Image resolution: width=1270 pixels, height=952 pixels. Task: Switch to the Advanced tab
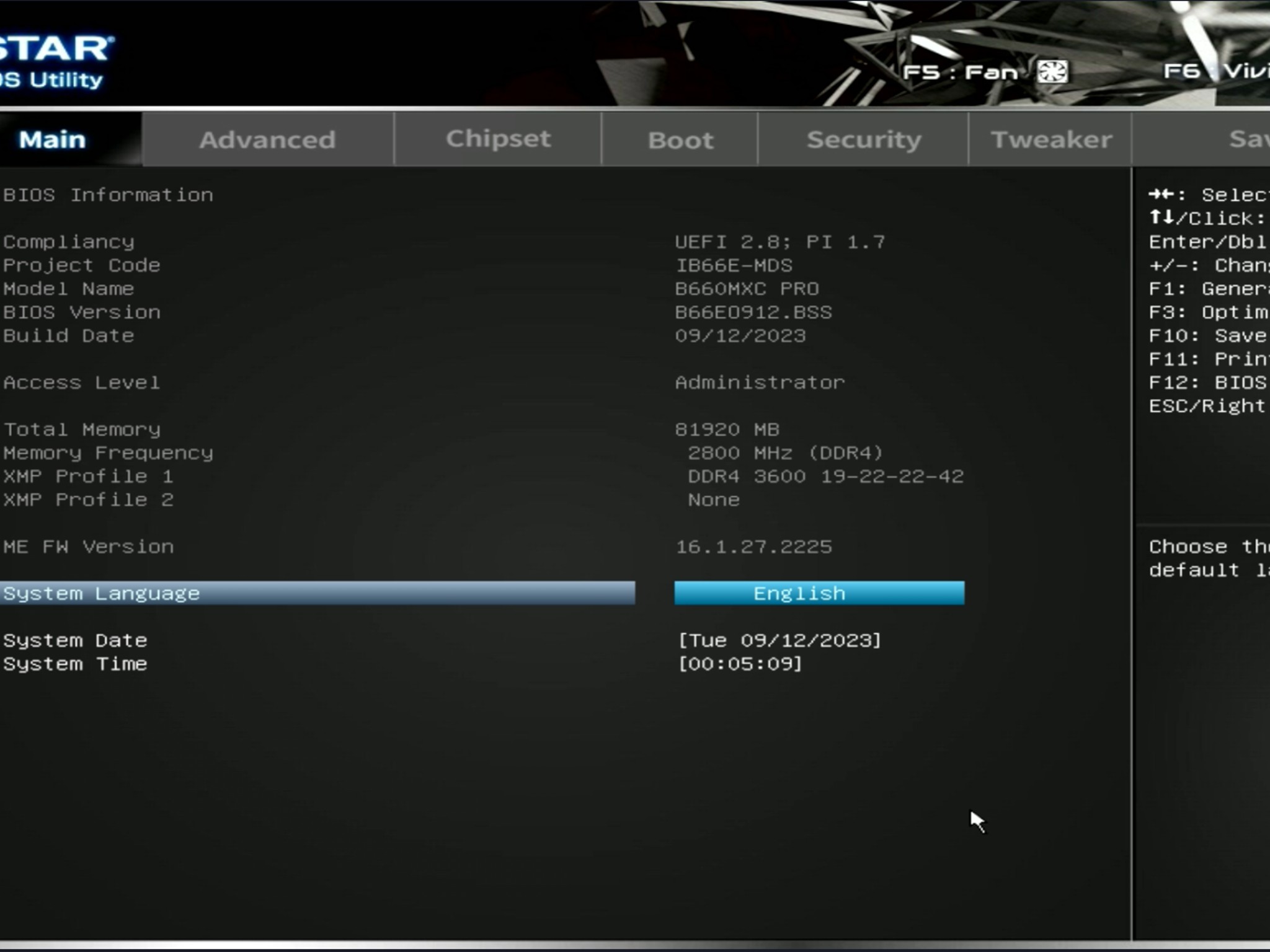[x=267, y=139]
